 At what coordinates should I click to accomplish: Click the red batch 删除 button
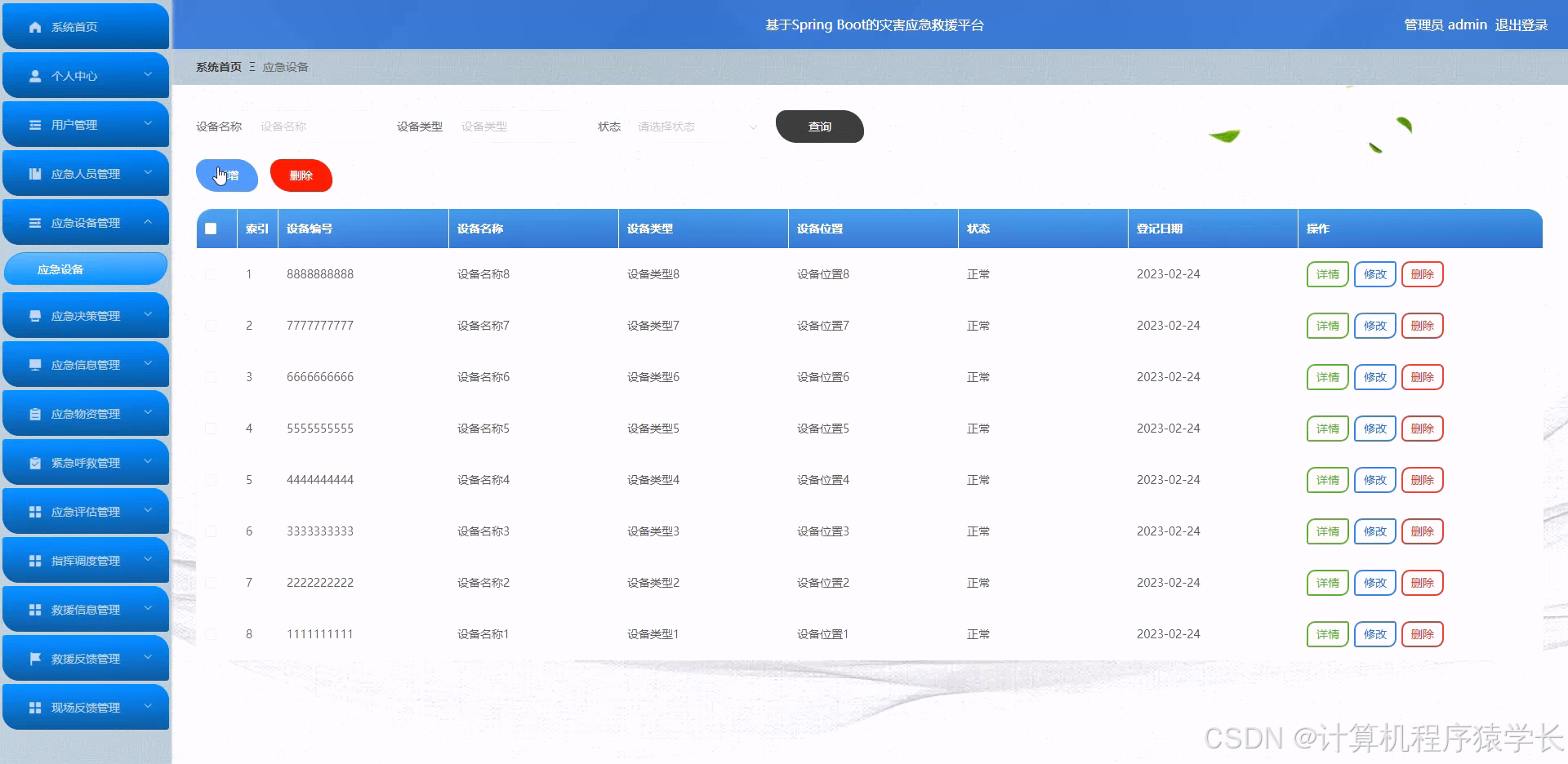tap(301, 175)
